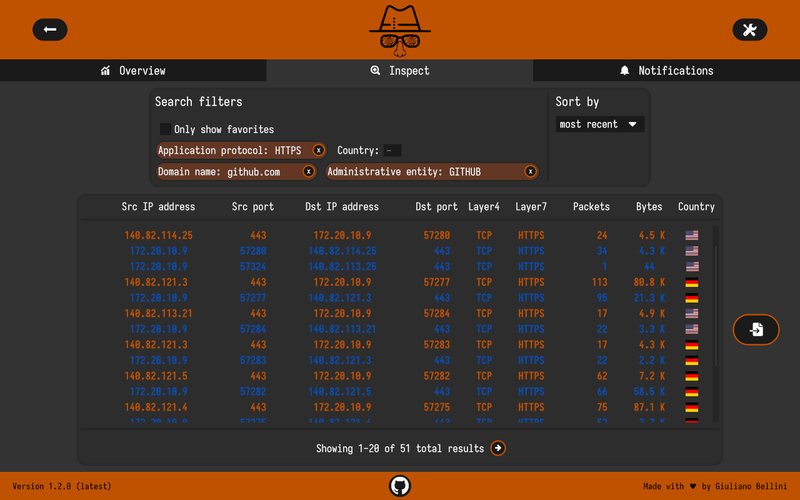Switch to the Overview tab
The width and height of the screenshot is (800, 500).
tap(133, 71)
